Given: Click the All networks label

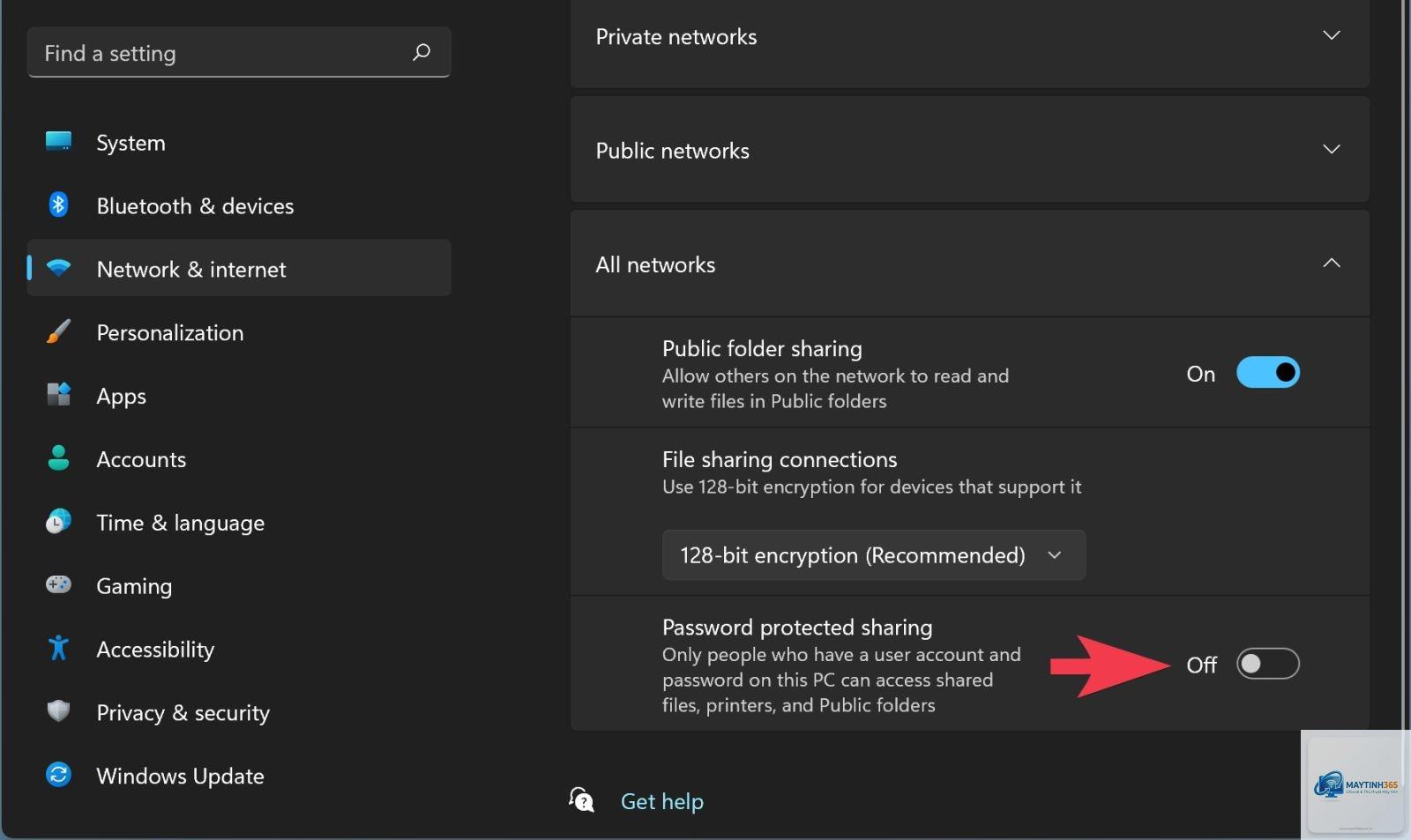Looking at the screenshot, I should (655, 264).
